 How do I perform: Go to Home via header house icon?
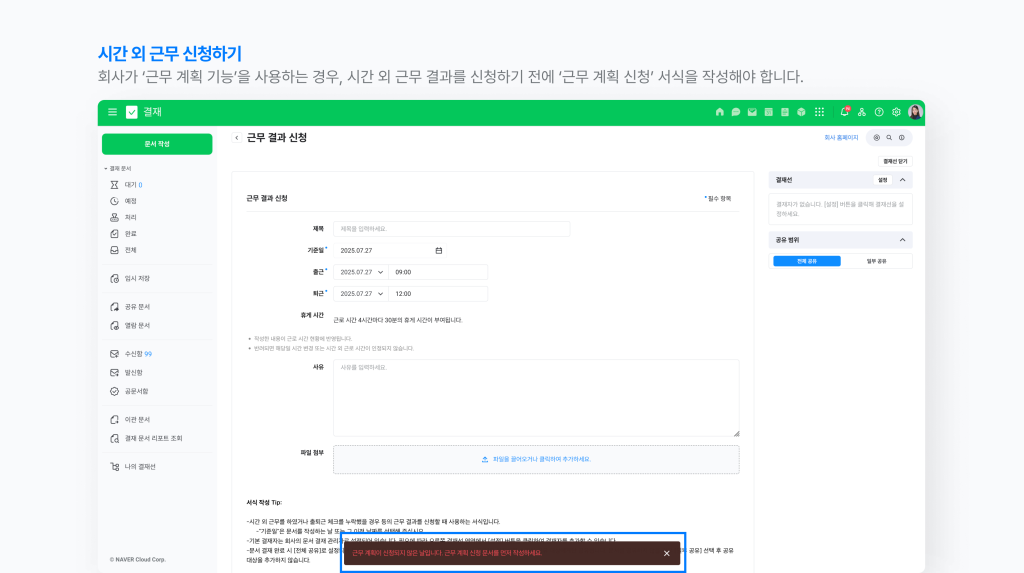tap(720, 112)
